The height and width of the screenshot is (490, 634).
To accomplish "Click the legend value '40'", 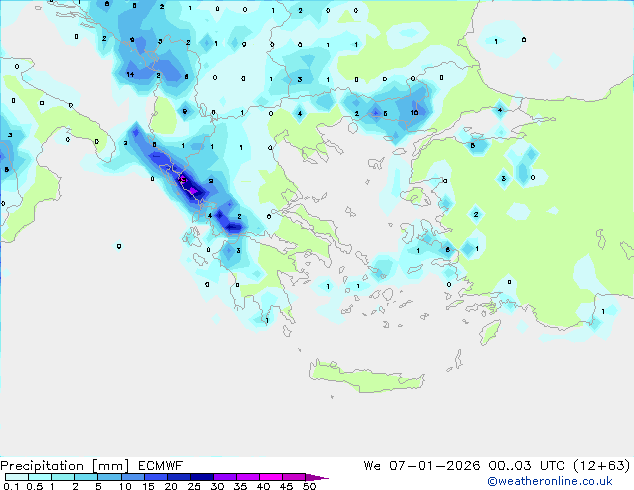I will pyautogui.click(x=263, y=486).
